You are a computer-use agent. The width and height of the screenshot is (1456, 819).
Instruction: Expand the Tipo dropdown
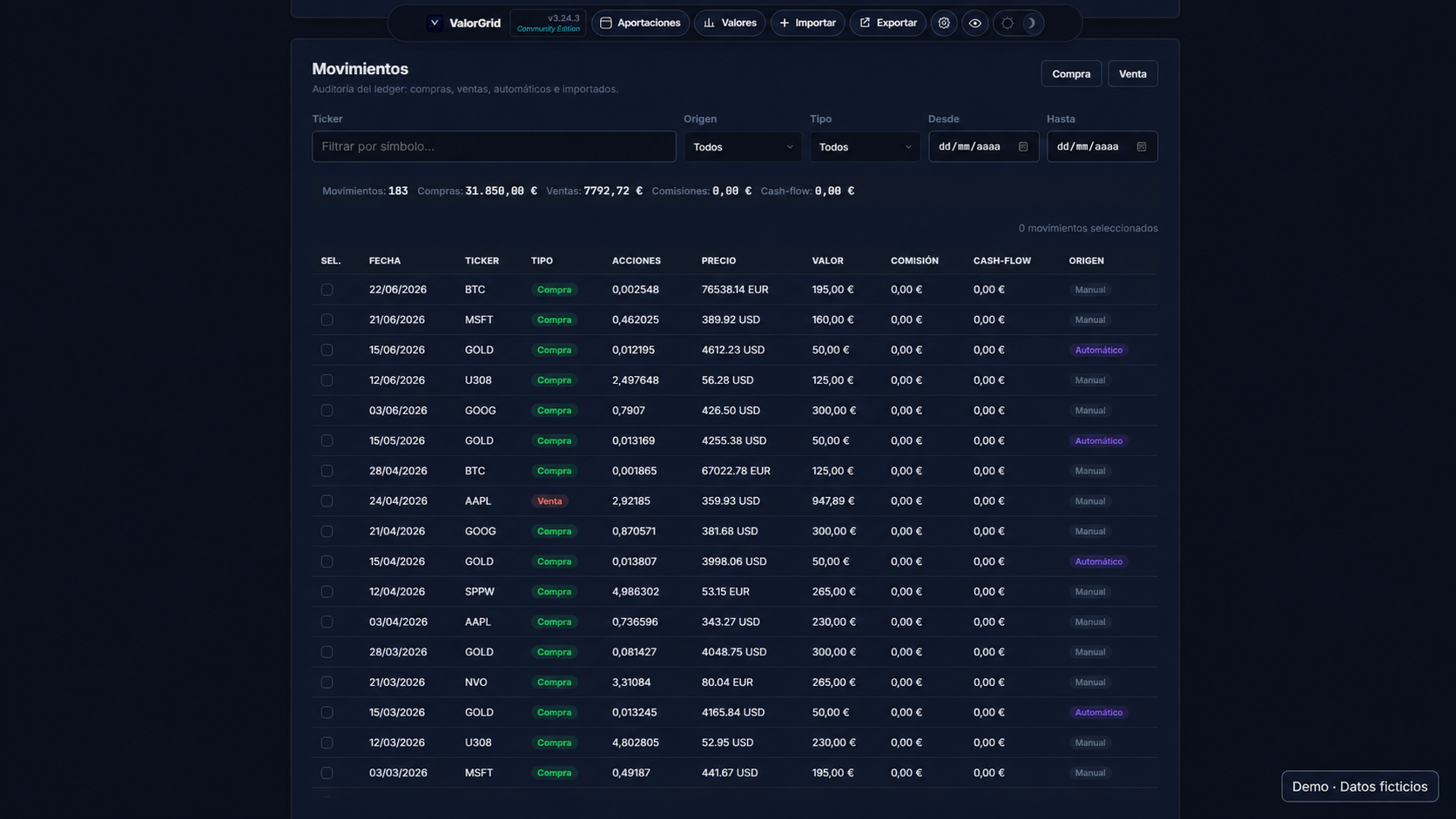[866, 146]
